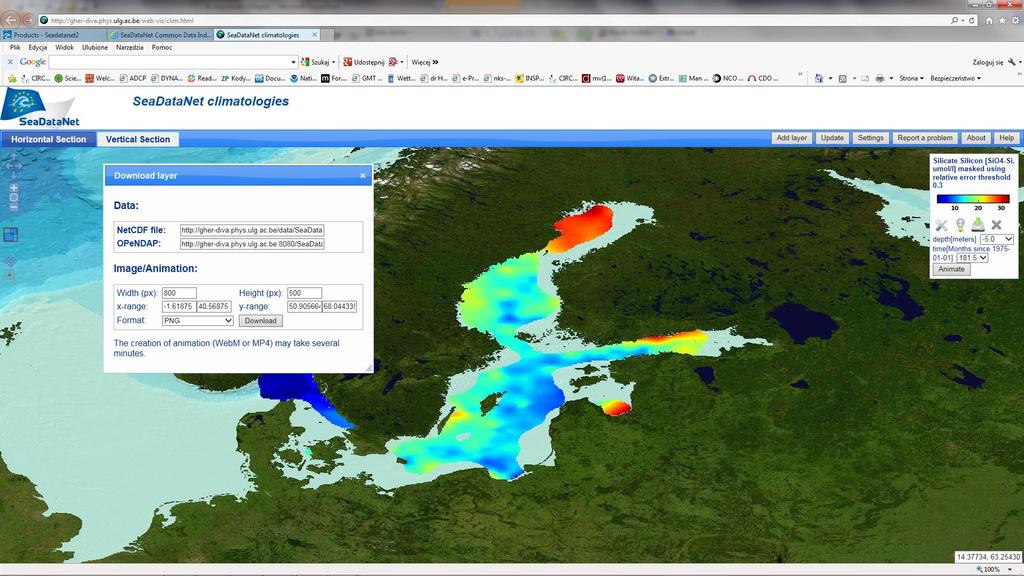Image resolution: width=1024 pixels, height=576 pixels.
Task: Click the Animate button
Action: [x=951, y=269]
